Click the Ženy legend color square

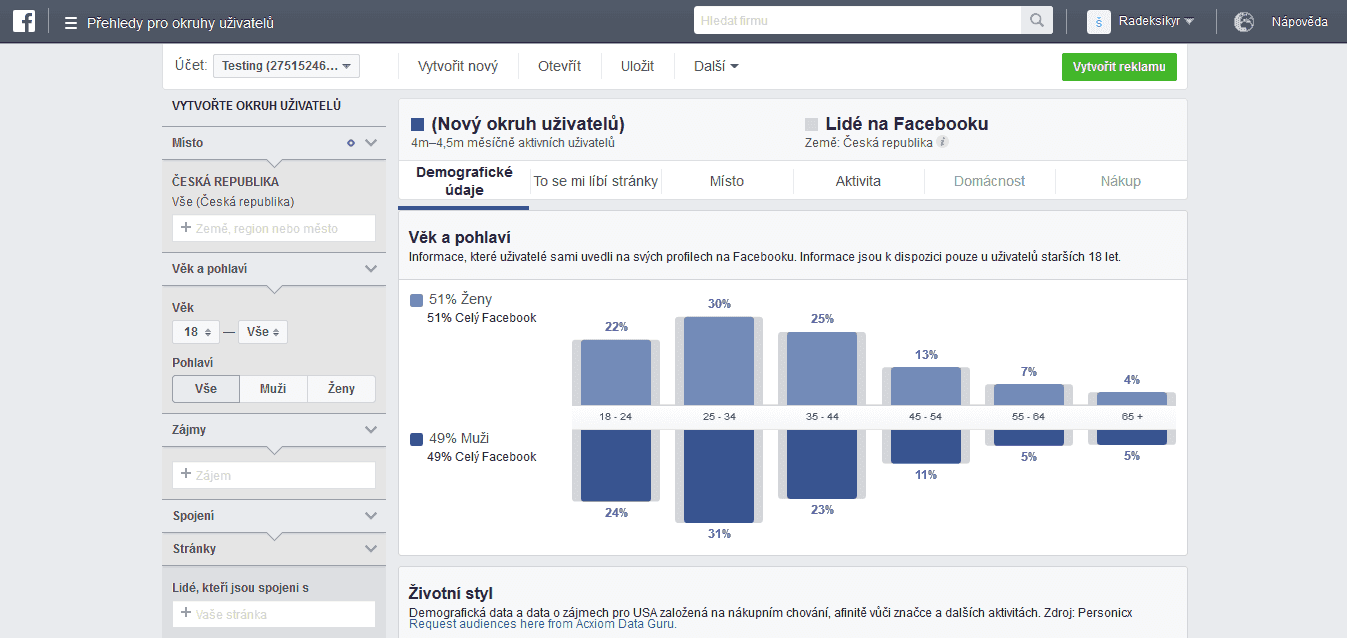[x=416, y=300]
